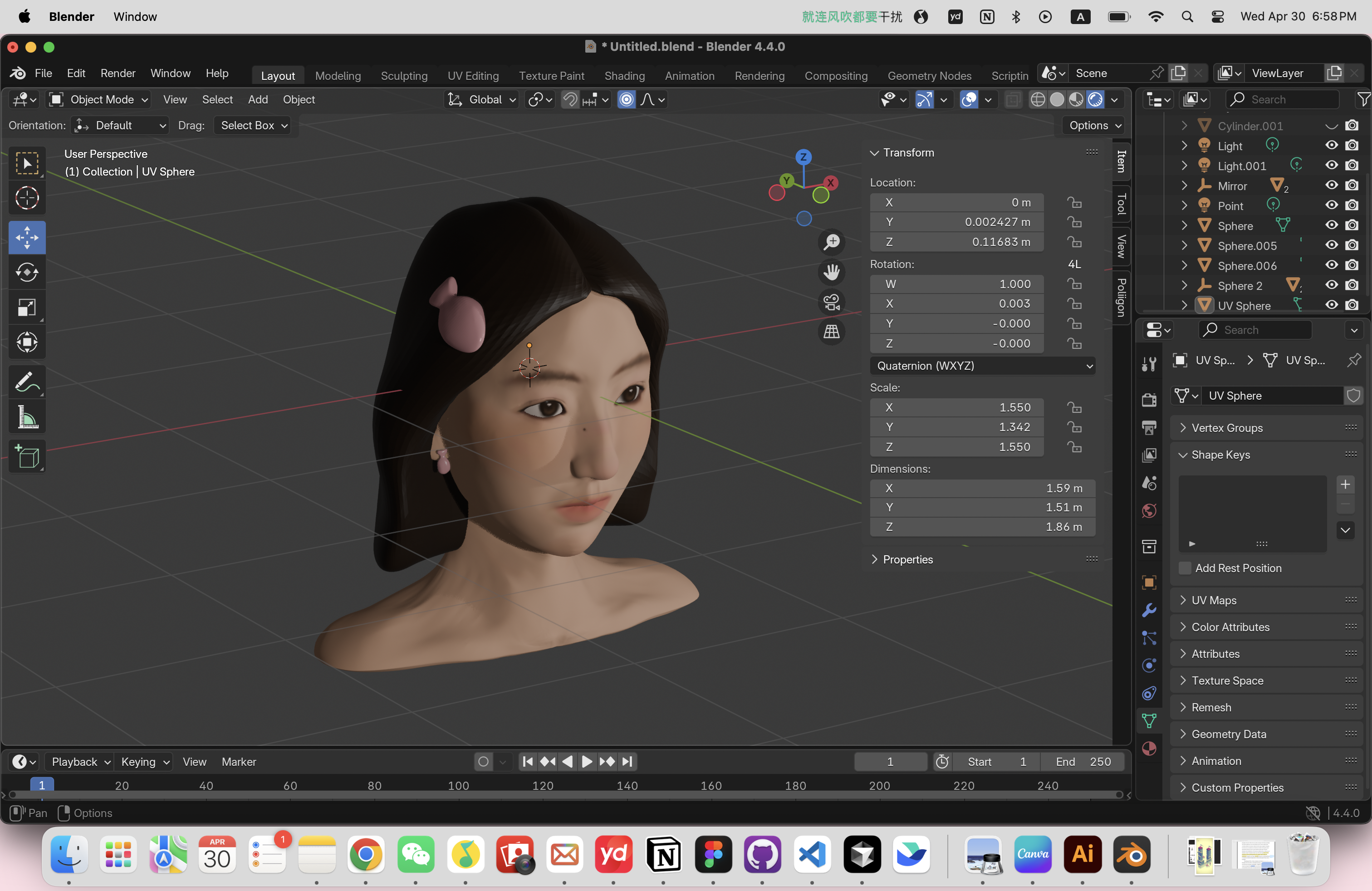Disable camera render visibility for Light.001

[1352, 166]
